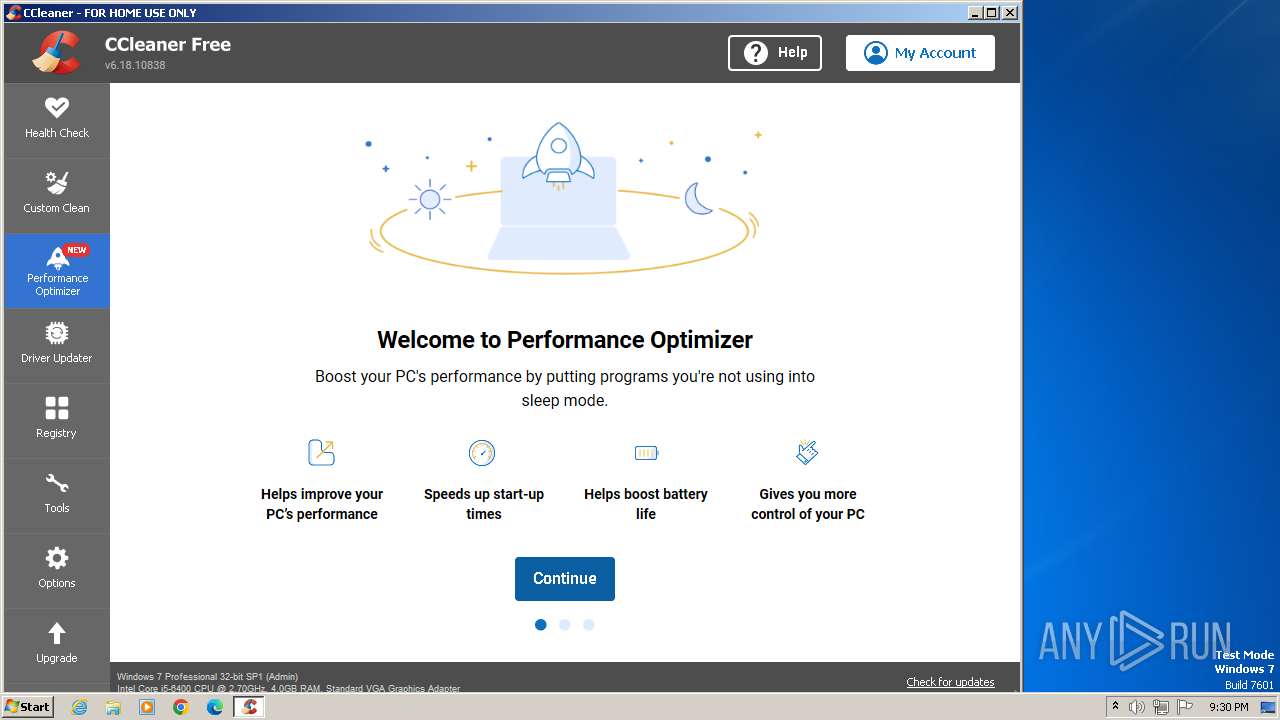Jump to the second onboarding page dot
The width and height of the screenshot is (1280, 720).
click(565, 625)
